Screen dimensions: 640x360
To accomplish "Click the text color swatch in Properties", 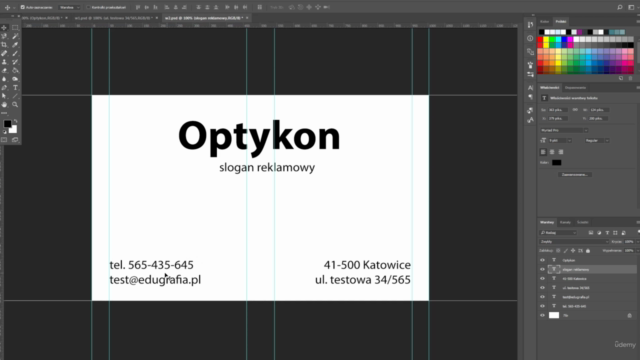I will pyautogui.click(x=556, y=162).
